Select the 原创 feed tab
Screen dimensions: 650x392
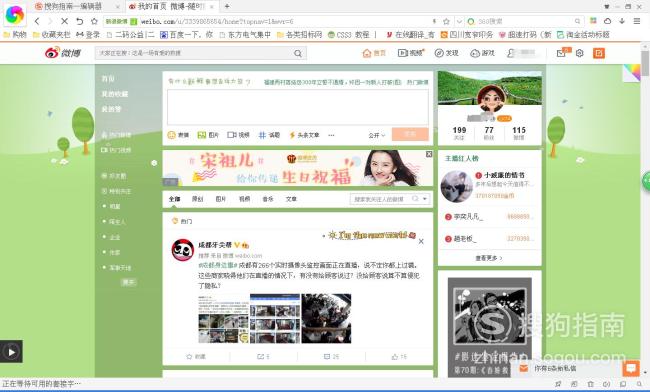coord(198,199)
